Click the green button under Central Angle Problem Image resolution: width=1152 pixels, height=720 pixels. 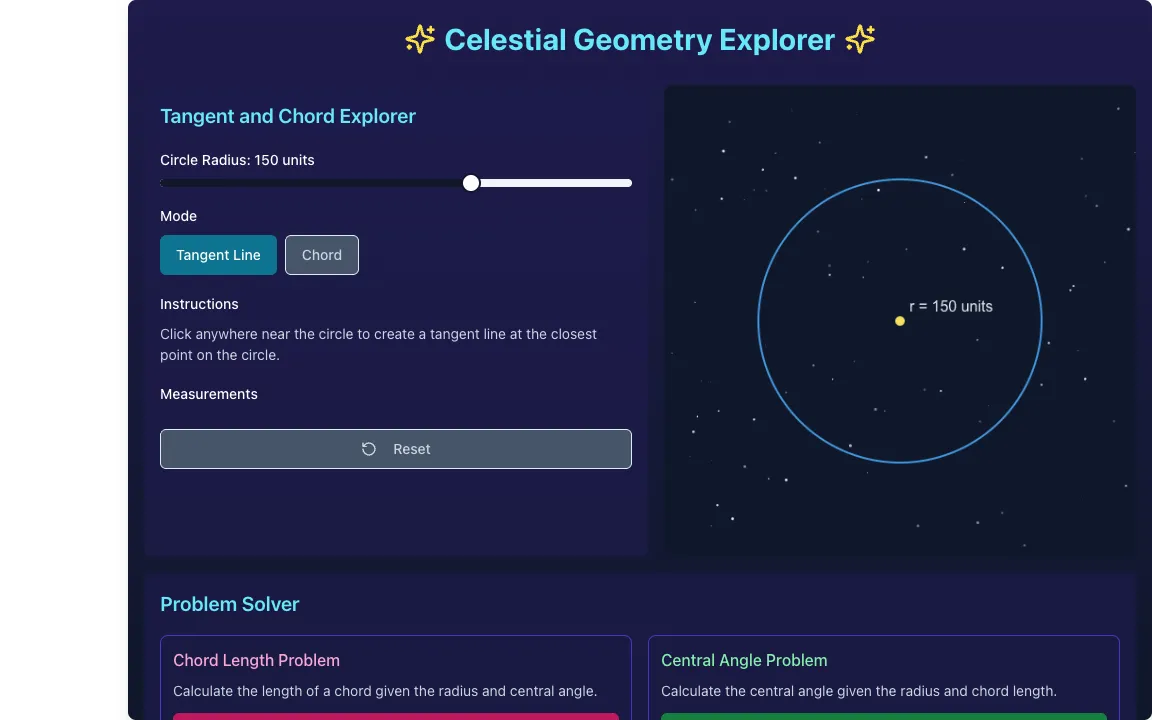(884, 716)
